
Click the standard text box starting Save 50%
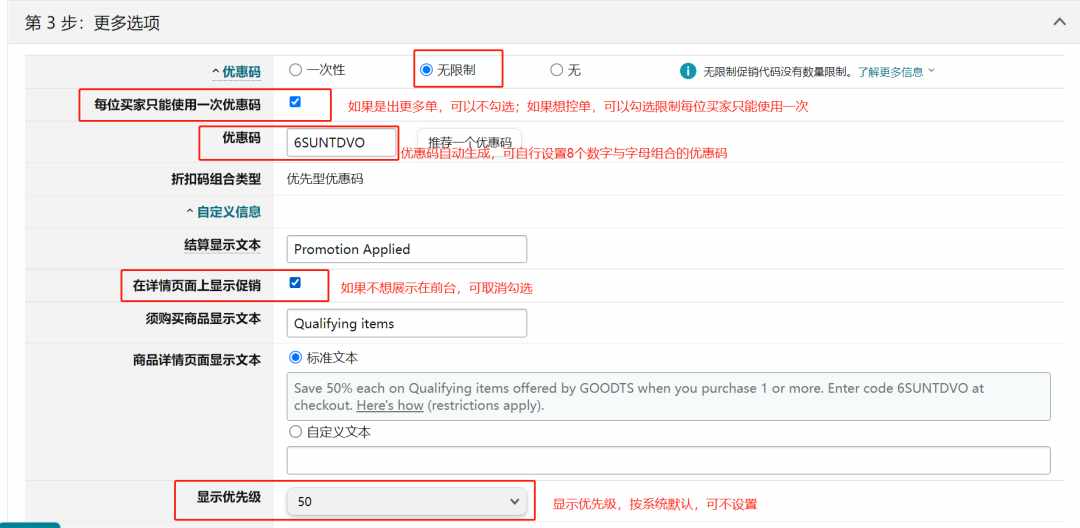668,397
